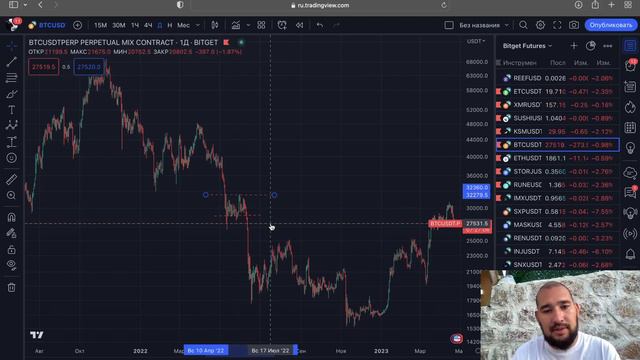Image resolution: width=640 pixels, height=360 pixels.
Task: Toggle stay in drawing mode
Action: pyautogui.click(x=11, y=233)
